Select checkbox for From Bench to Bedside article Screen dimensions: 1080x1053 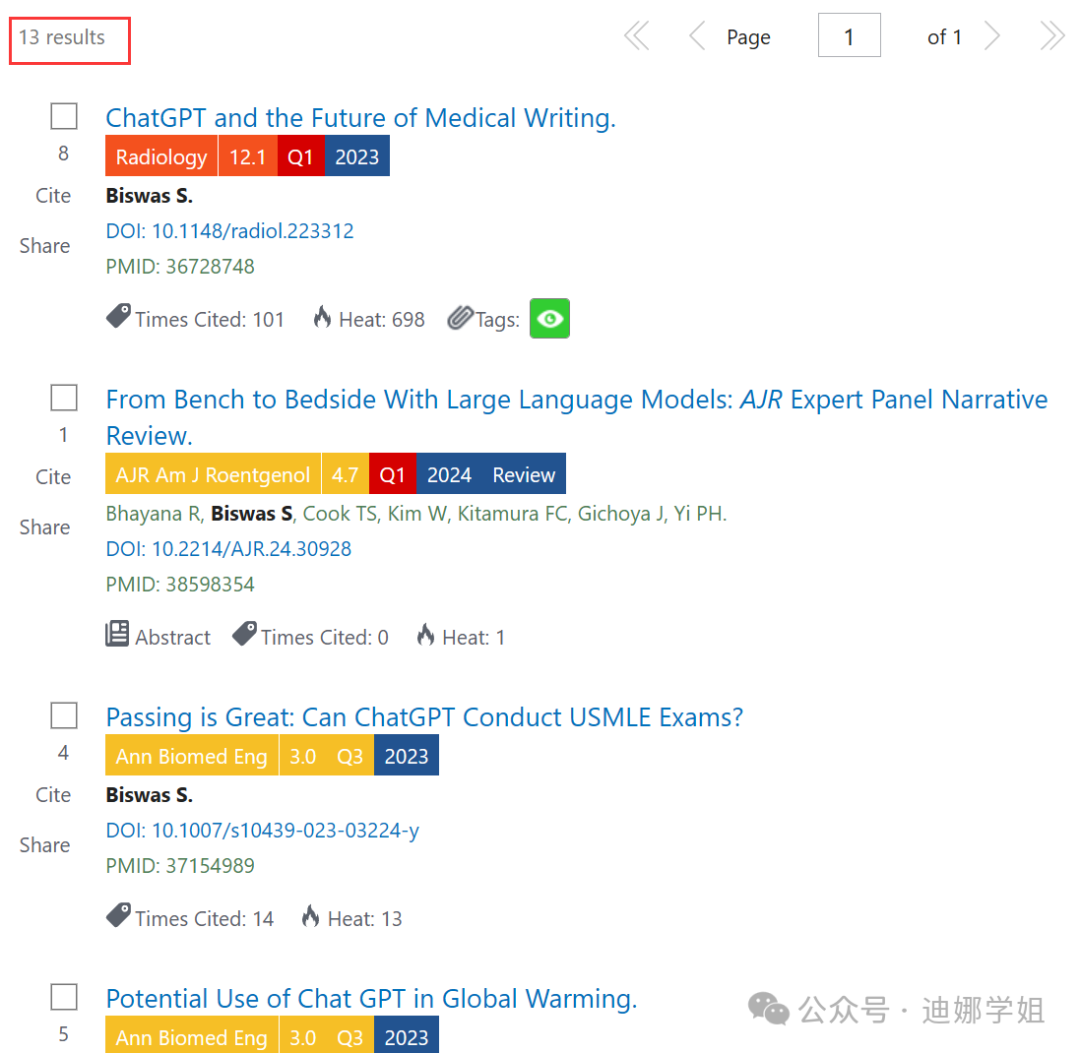point(63,397)
